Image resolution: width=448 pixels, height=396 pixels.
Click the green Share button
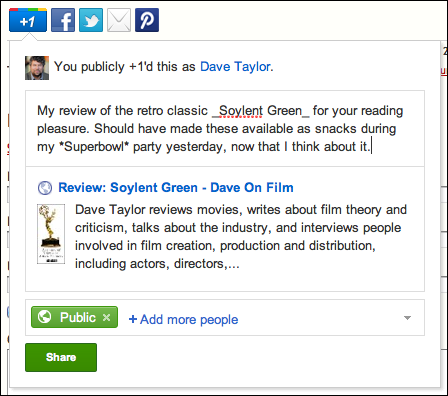61,357
